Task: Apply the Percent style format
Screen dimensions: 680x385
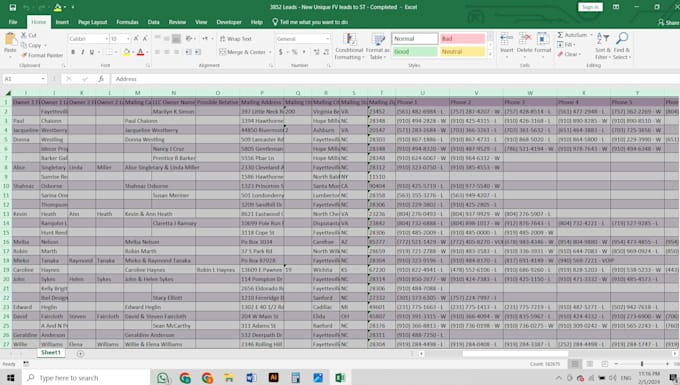Action: pos(294,52)
